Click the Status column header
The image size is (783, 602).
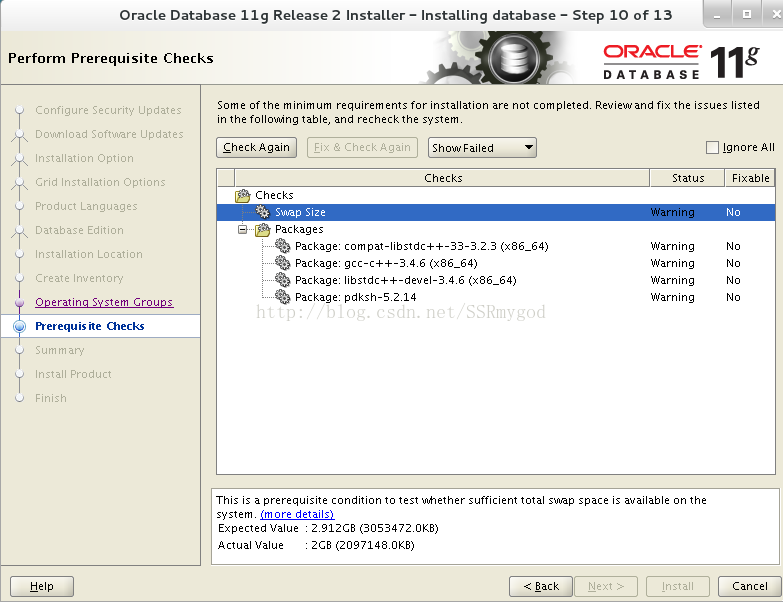(x=688, y=178)
